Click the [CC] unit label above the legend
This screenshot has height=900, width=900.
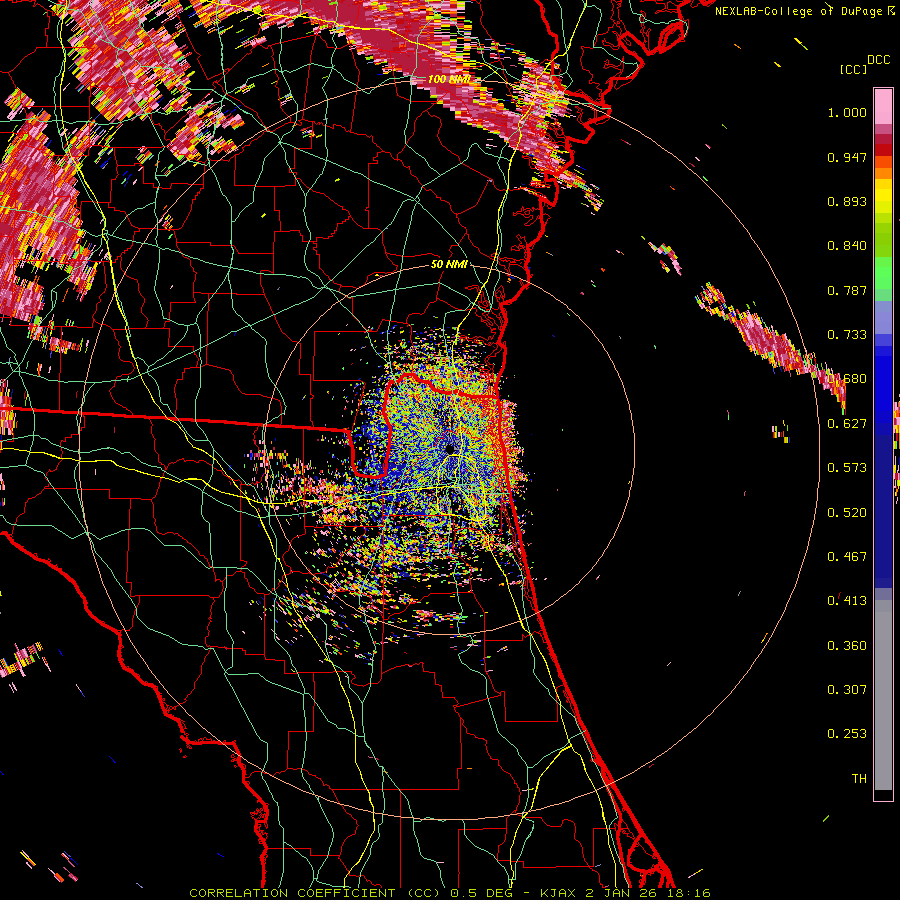click(853, 69)
